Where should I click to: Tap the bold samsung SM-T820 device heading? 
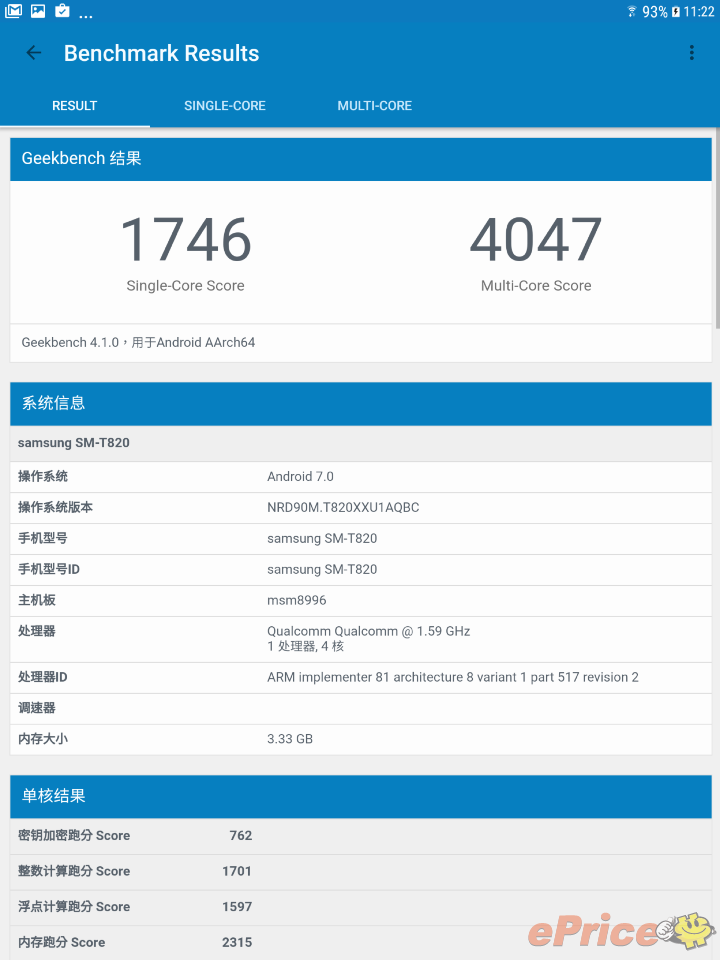73,443
